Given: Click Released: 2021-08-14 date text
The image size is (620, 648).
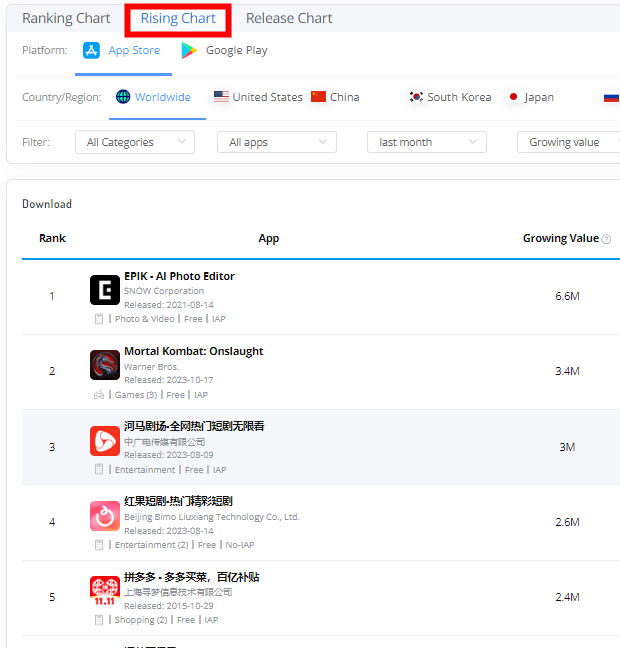Looking at the screenshot, I should coord(169,305).
